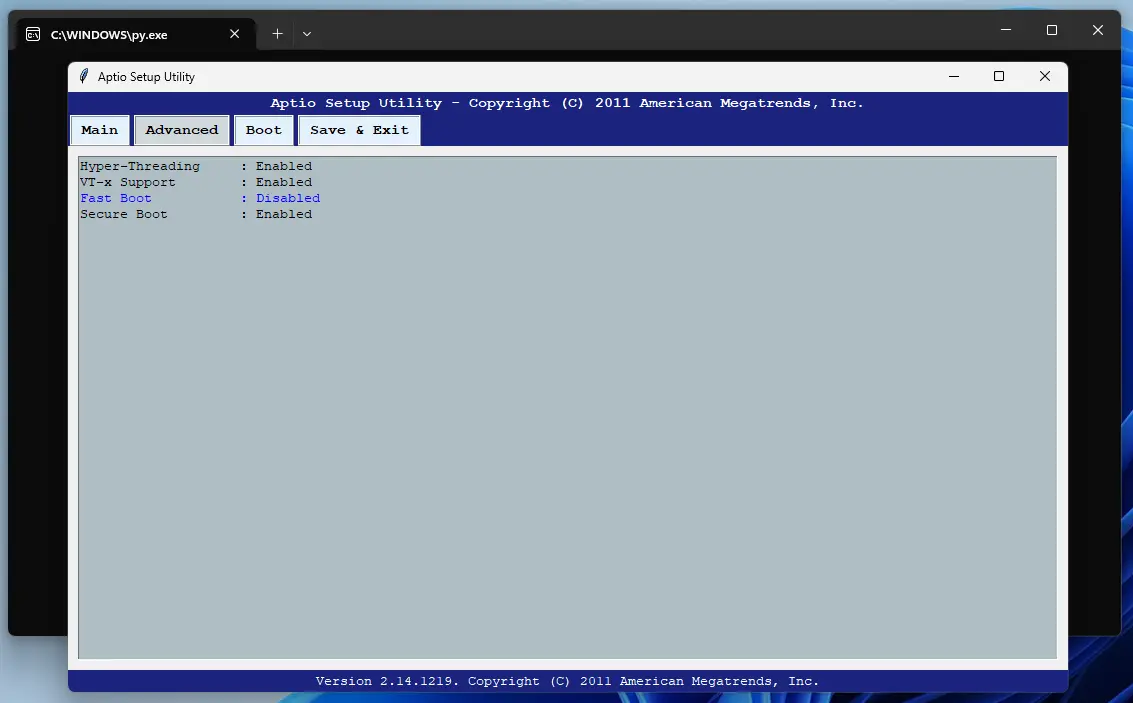Go to Save & Exit tab
The height and width of the screenshot is (703, 1133).
[359, 130]
